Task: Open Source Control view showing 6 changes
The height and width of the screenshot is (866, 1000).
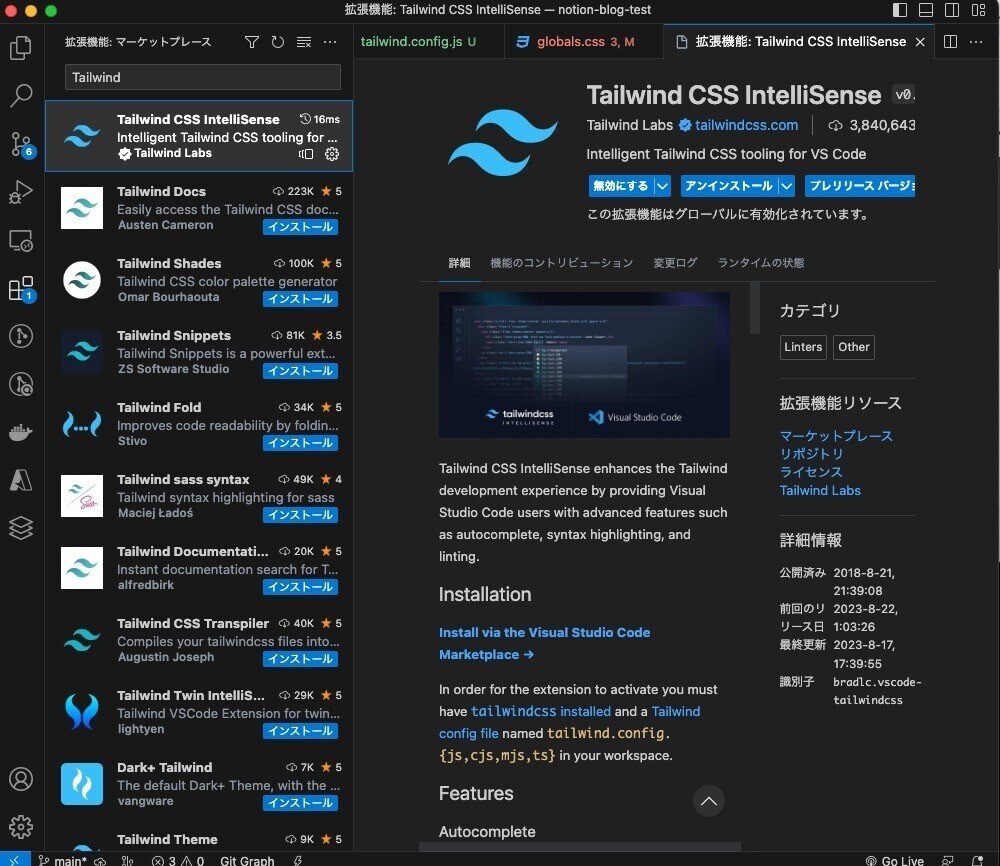Action: pyautogui.click(x=21, y=144)
